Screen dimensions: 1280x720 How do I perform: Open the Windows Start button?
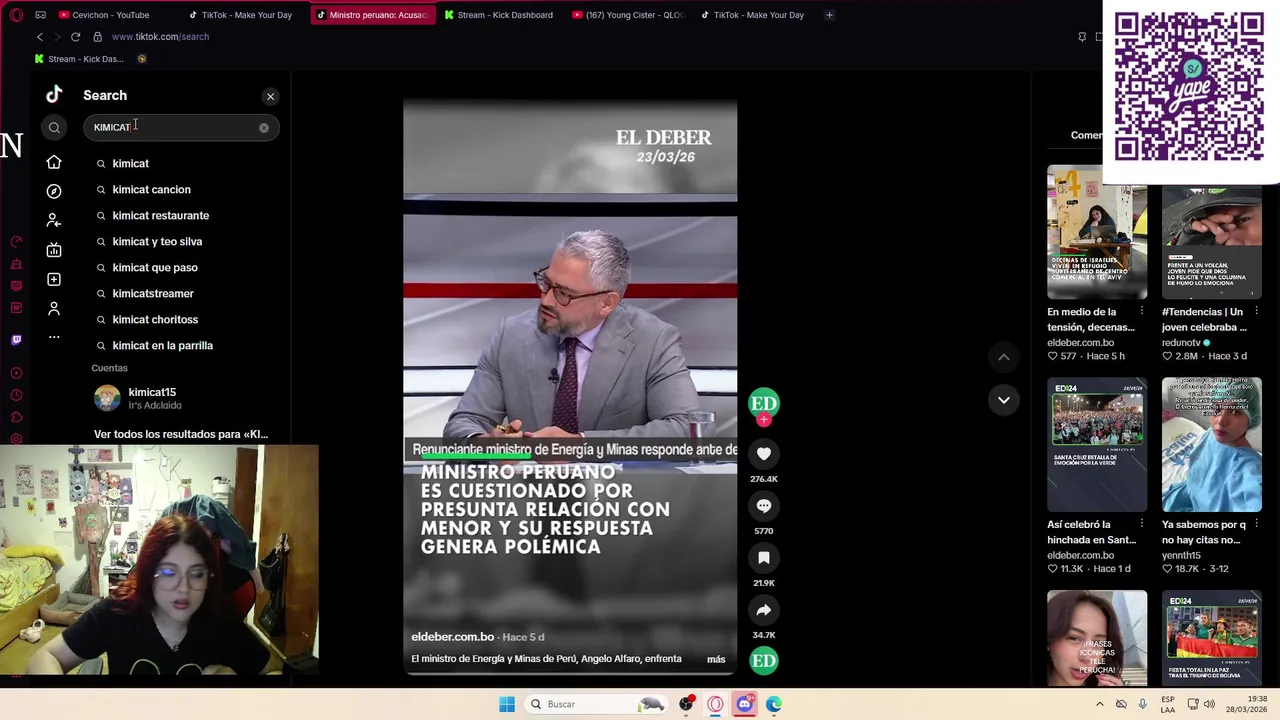tap(507, 704)
